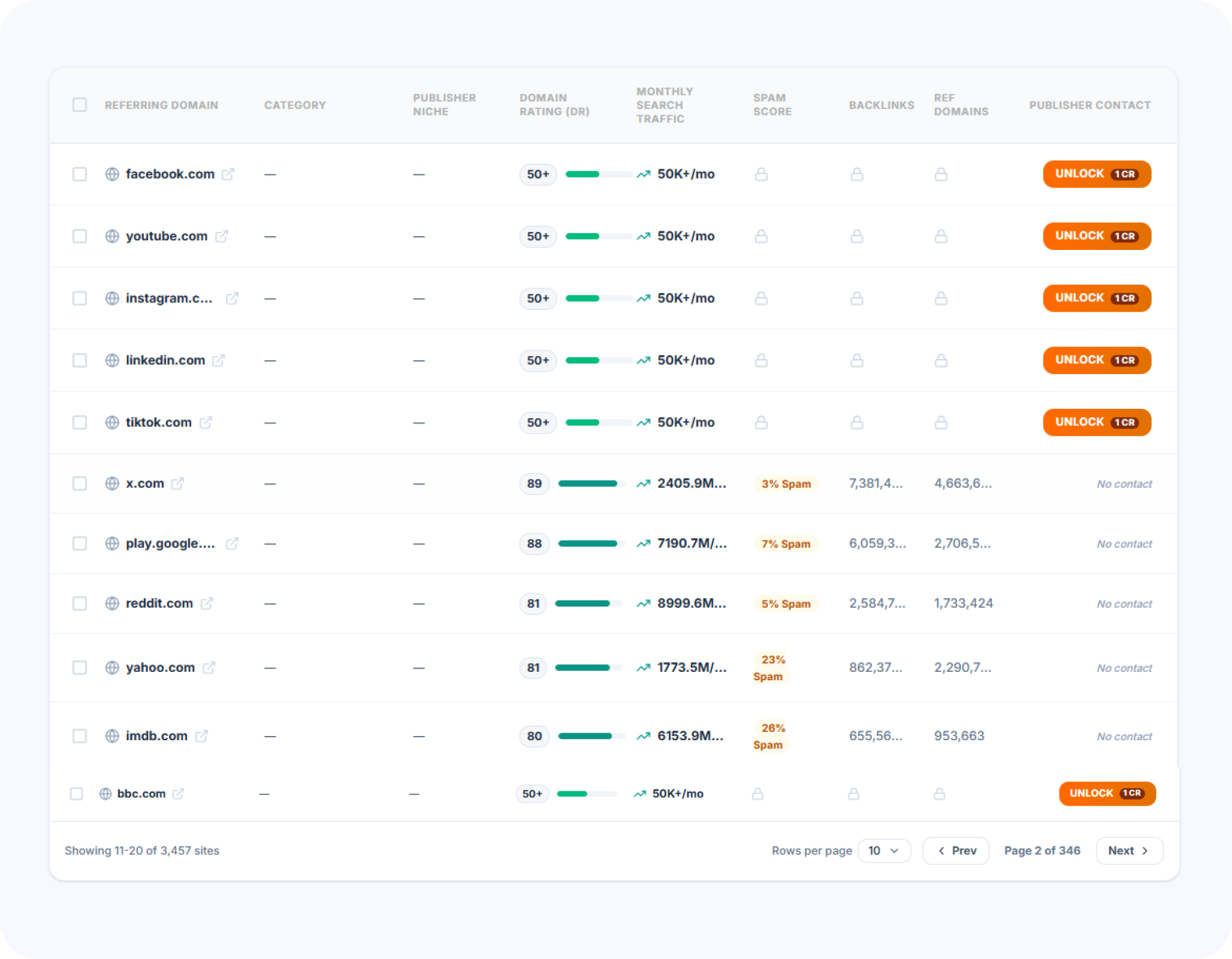Click the locked ref domains icon for bbc.com
Screen dimensions: 1232x959
[940, 794]
